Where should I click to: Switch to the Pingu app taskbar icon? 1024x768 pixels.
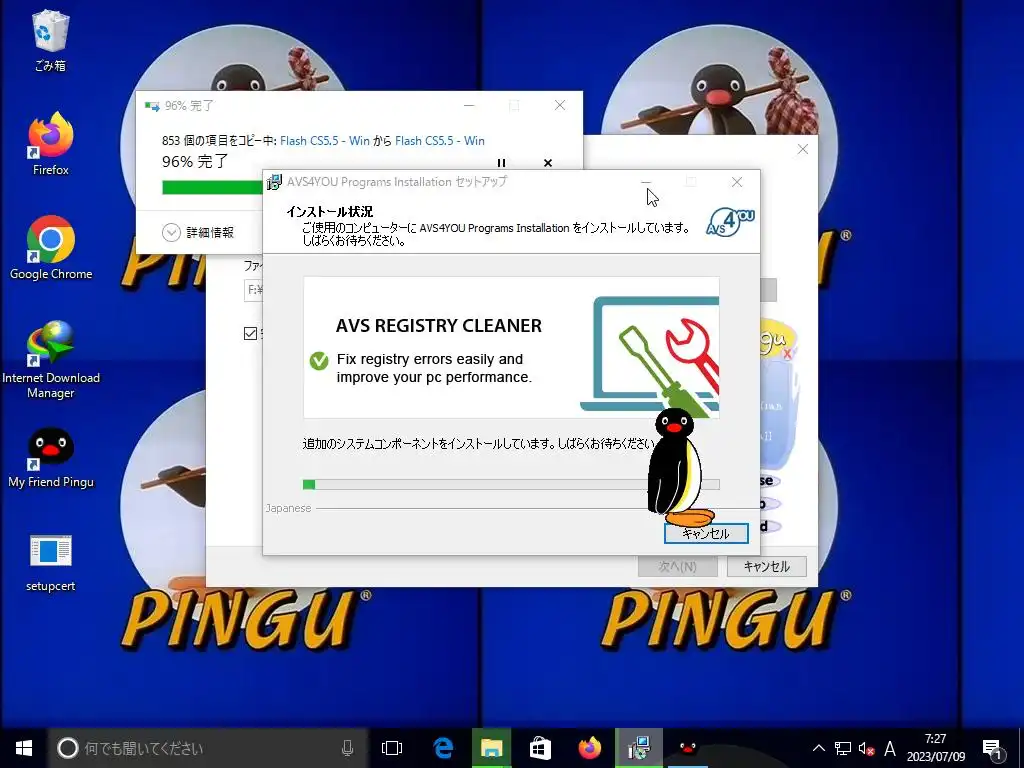click(x=687, y=748)
